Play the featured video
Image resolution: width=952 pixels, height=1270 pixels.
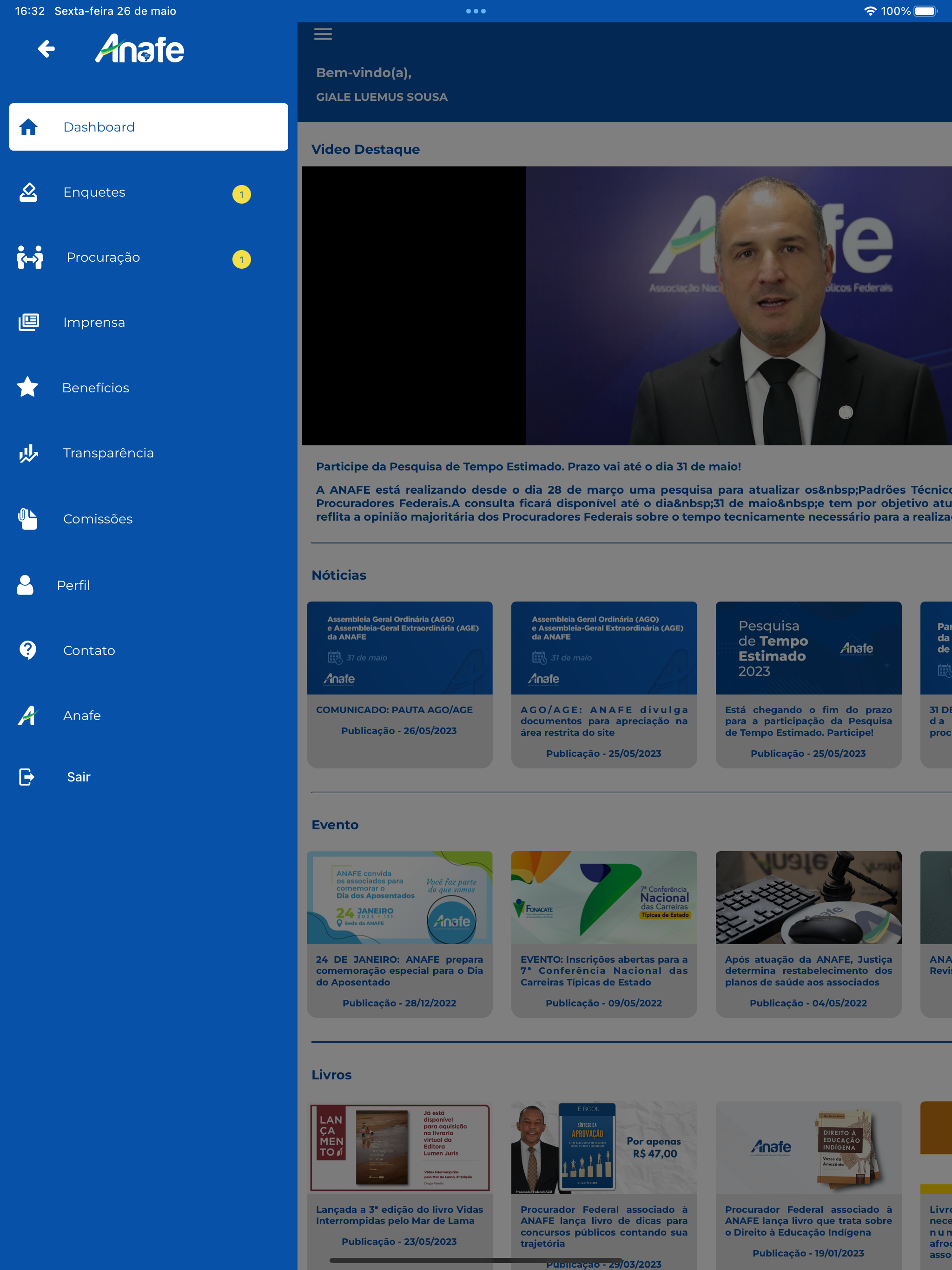tap(627, 305)
